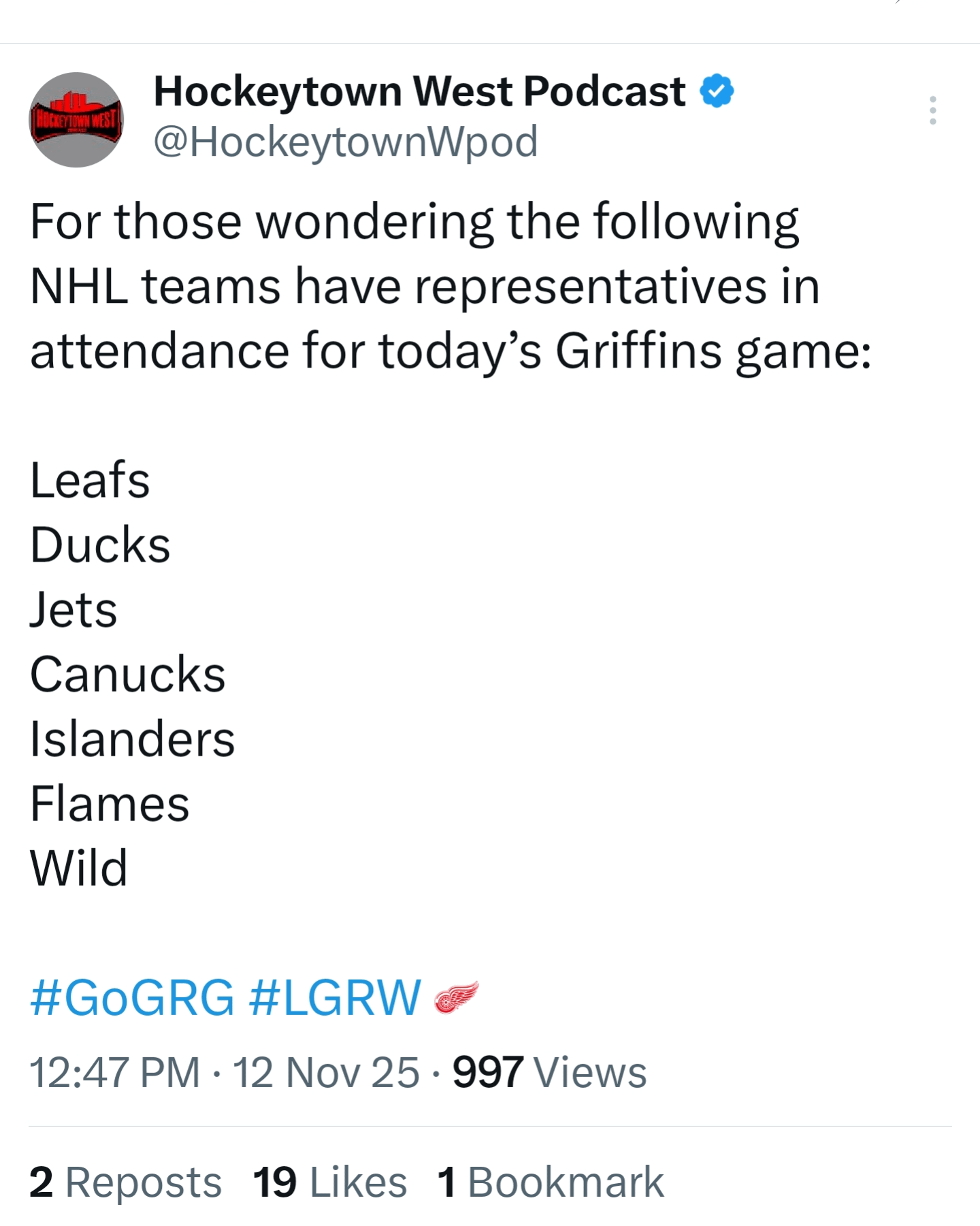The image size is (980, 1226).
Task: Click the 12 Nov 25 date
Action: click(x=326, y=1073)
